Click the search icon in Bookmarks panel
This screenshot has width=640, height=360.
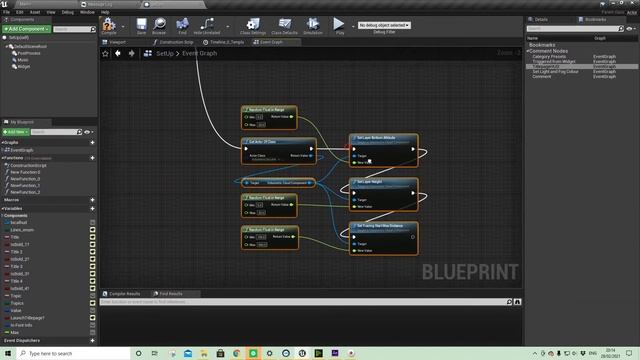[x=621, y=29]
